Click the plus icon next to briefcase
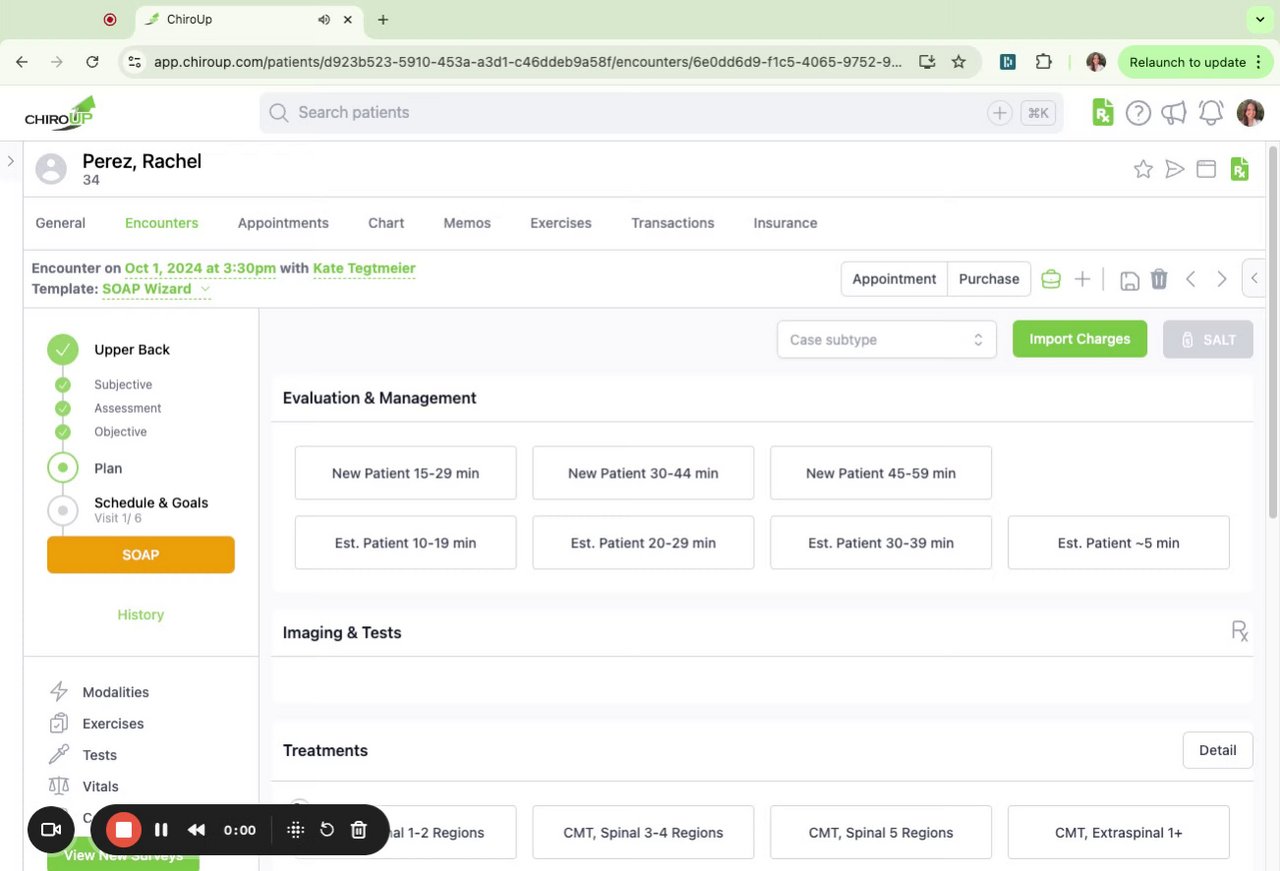 coord(1082,279)
